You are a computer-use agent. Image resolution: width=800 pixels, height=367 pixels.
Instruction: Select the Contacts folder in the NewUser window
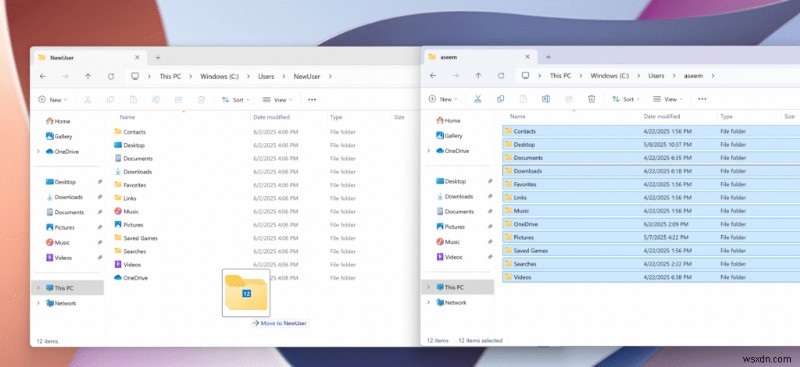click(130, 132)
